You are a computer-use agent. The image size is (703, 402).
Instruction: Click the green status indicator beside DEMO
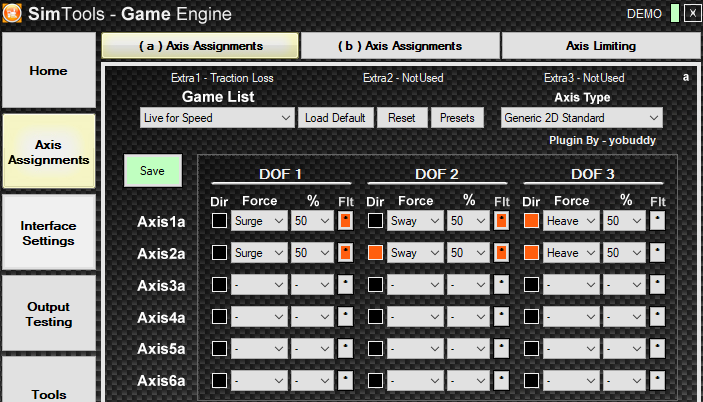coord(674,13)
